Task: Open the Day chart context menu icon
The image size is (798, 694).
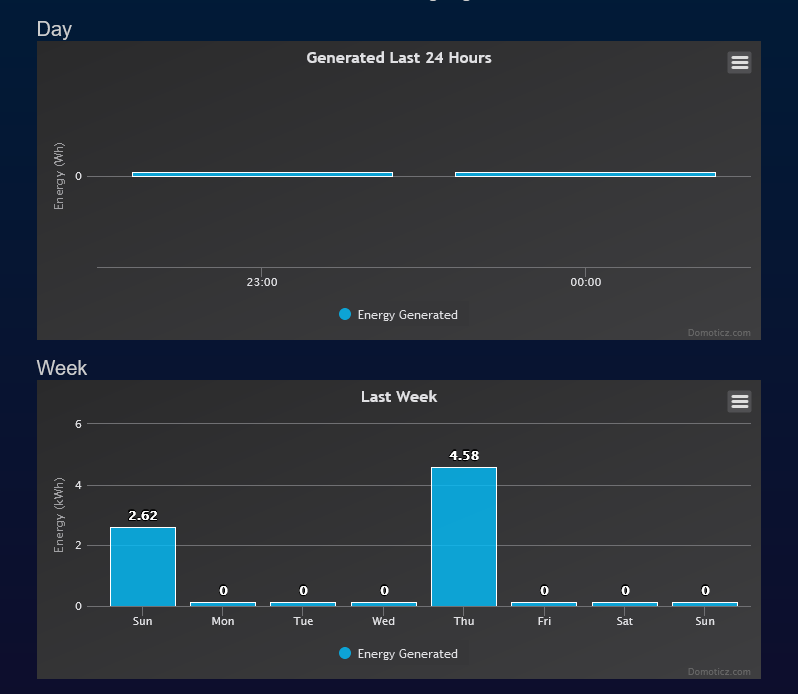Action: pyautogui.click(x=739, y=63)
